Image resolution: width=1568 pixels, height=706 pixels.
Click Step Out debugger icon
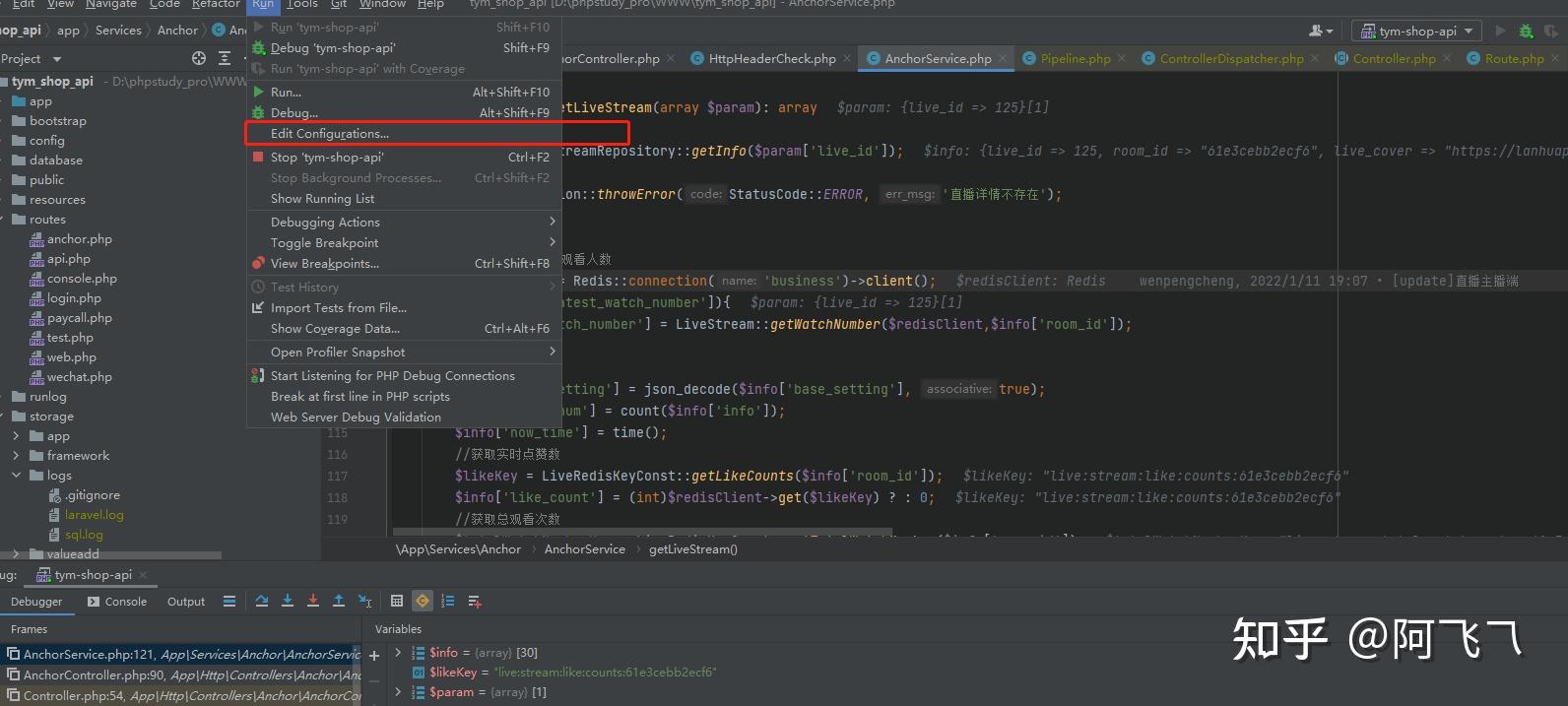coord(339,601)
